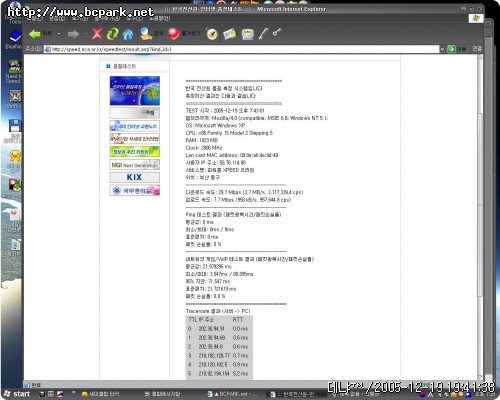The height and width of the screenshot is (400, 500).
Task: Open the BlueWe desktop icon
Action: (x=13, y=40)
